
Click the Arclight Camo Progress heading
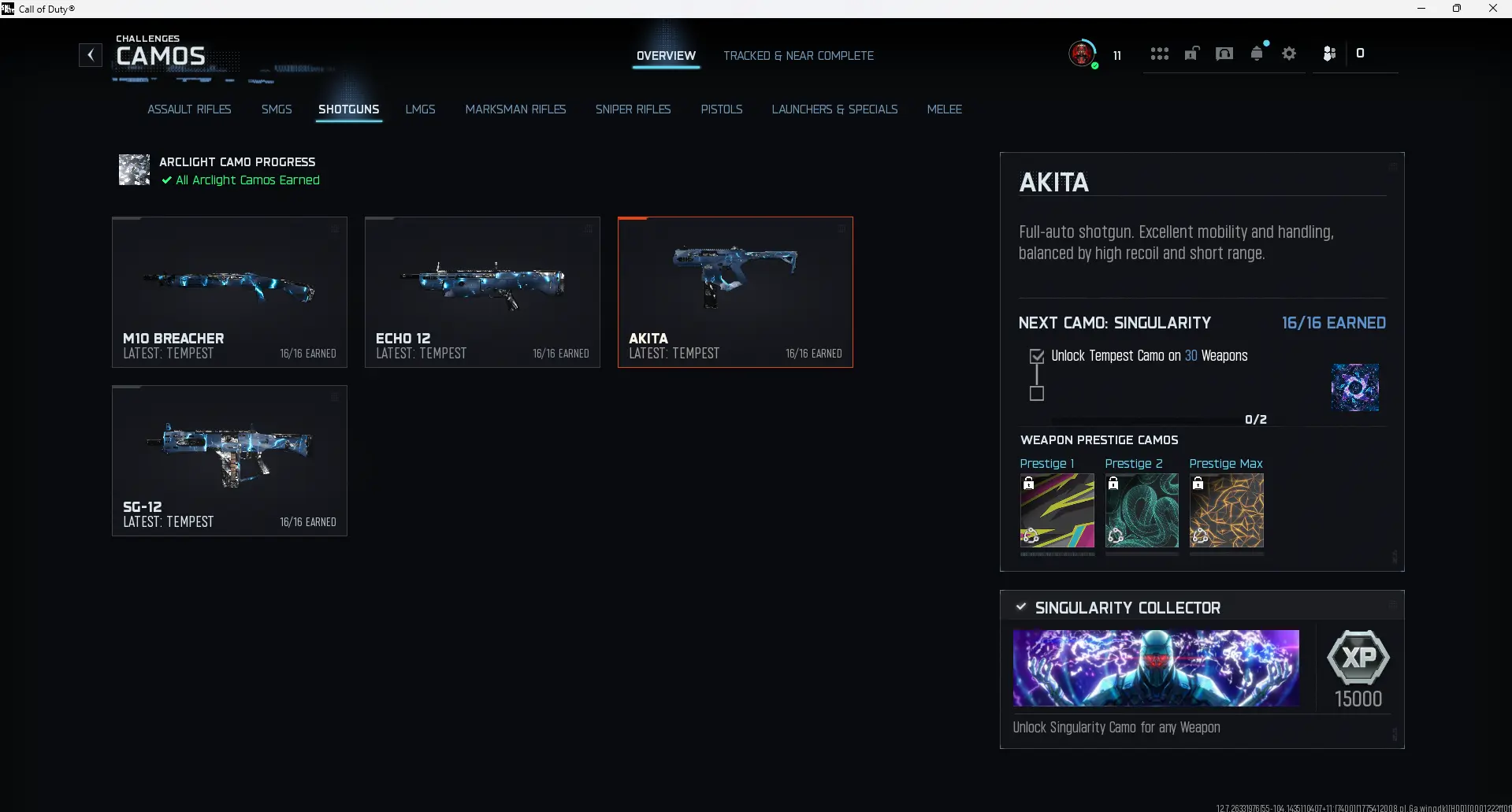pyautogui.click(x=237, y=162)
